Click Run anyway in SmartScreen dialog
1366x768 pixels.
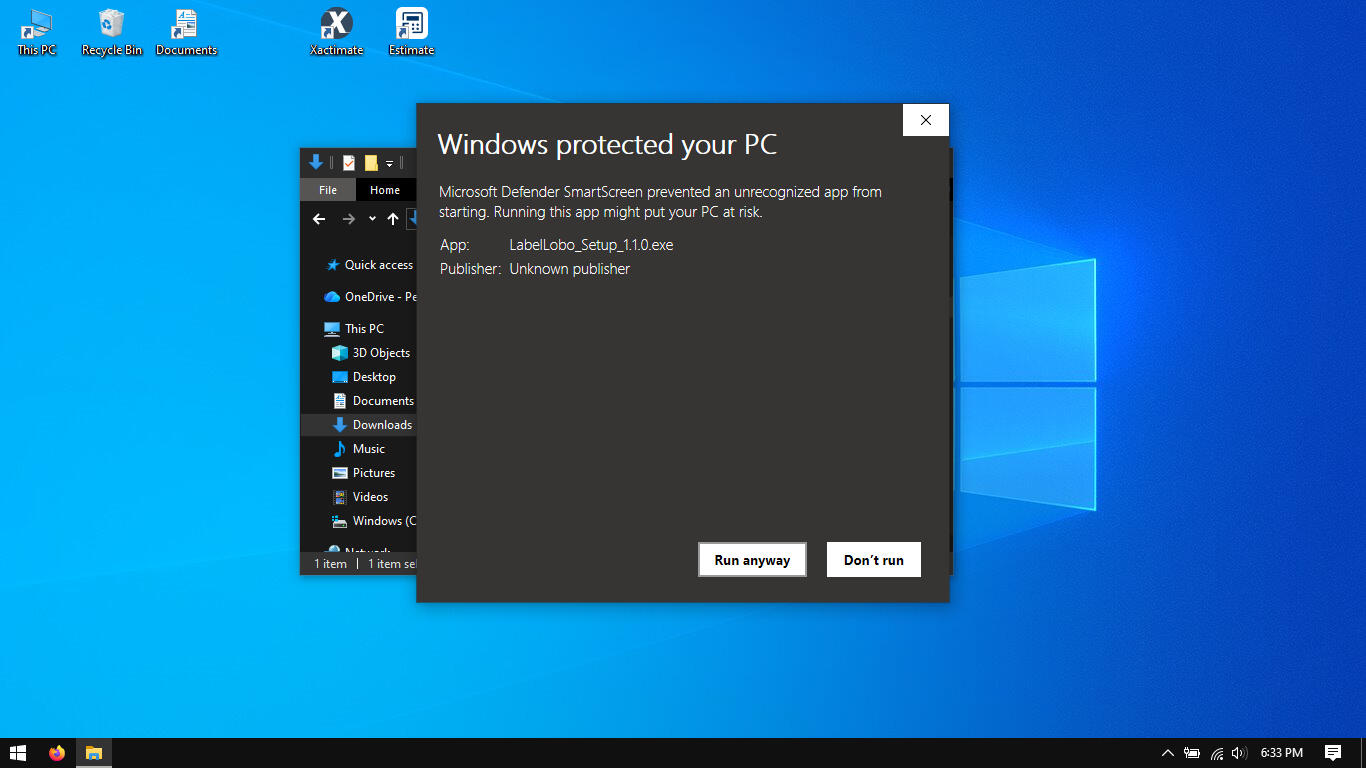752,560
